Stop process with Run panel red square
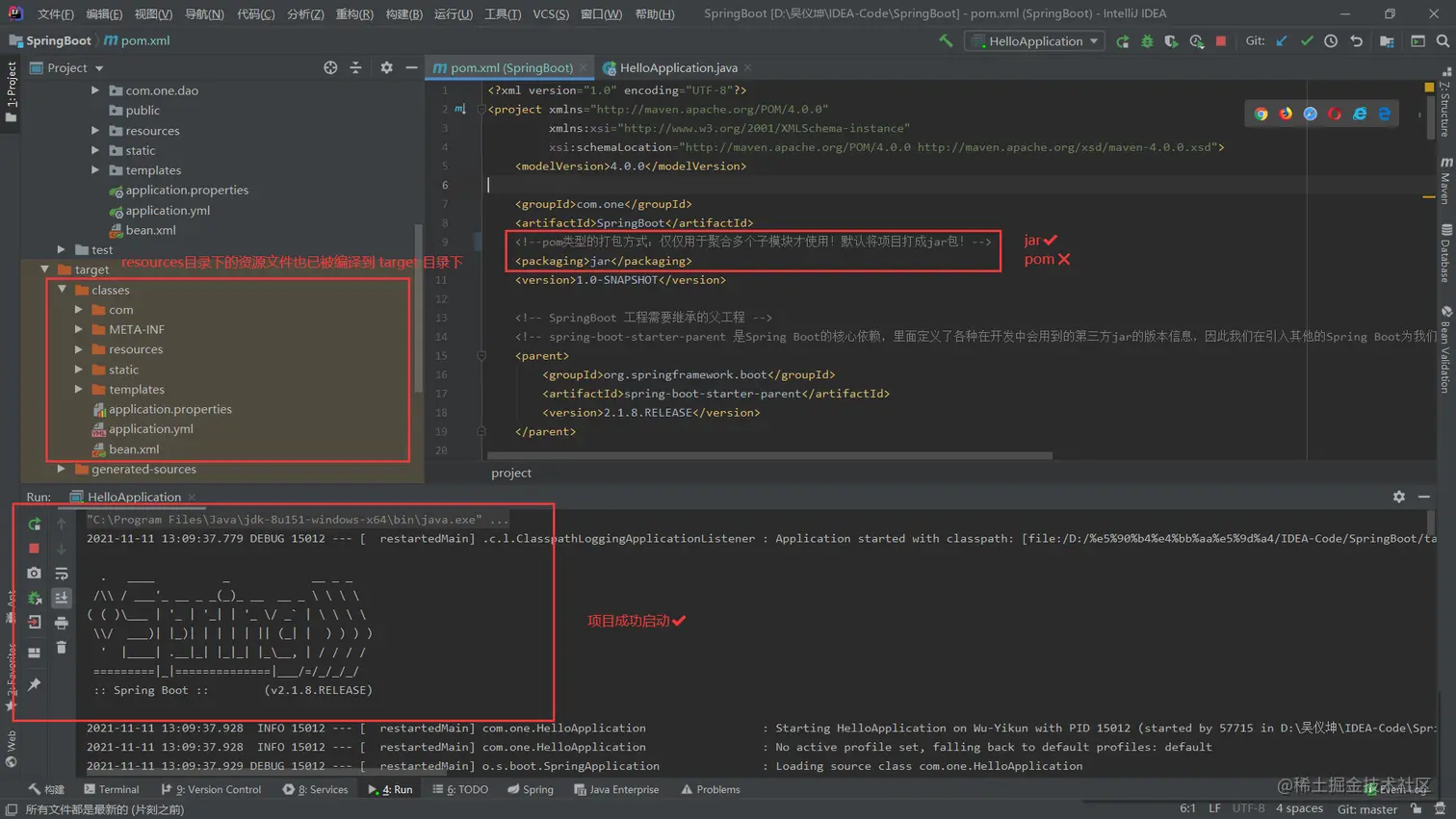1456x819 pixels. (34, 549)
